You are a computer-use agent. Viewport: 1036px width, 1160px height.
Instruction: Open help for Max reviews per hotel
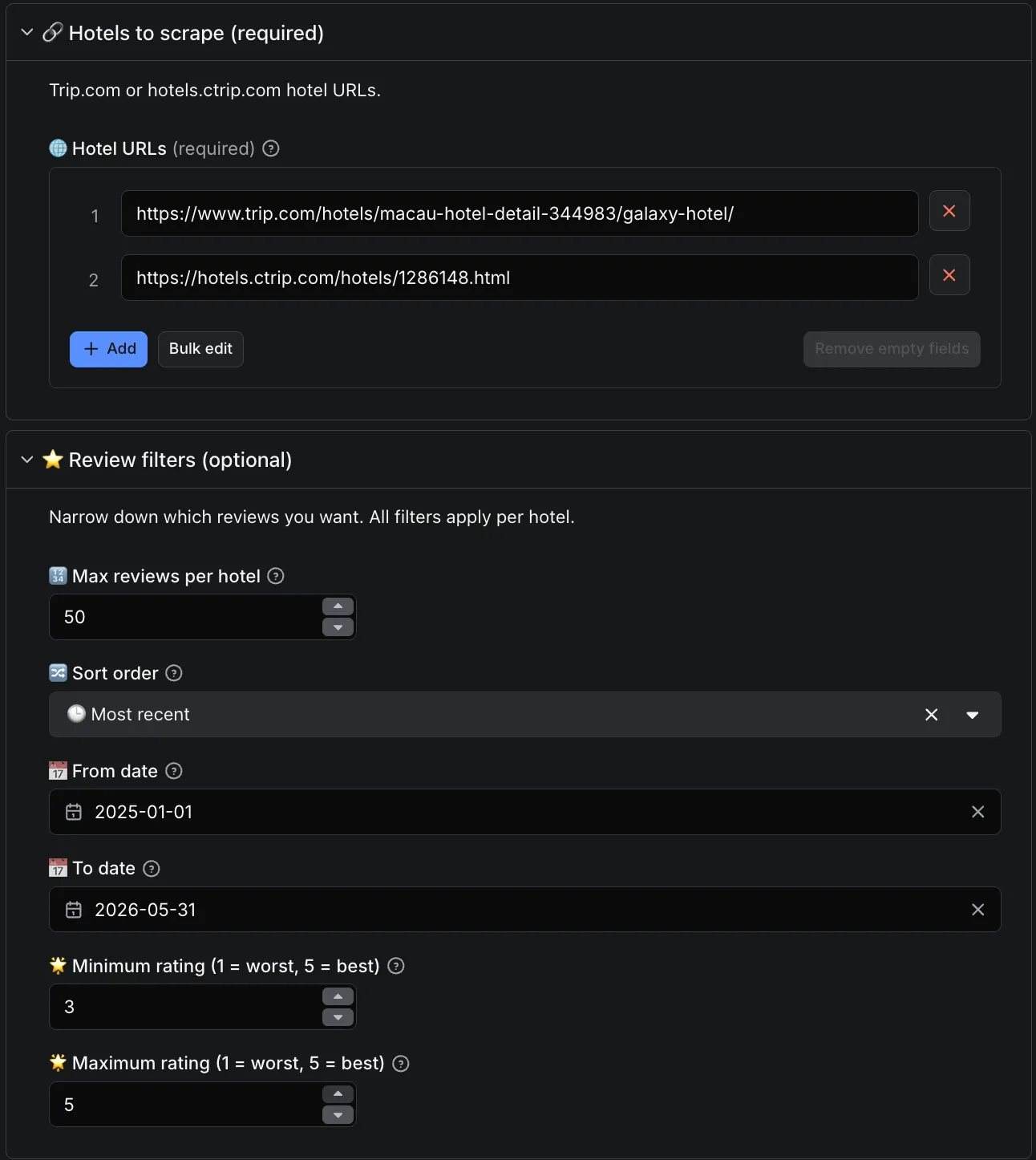click(276, 576)
